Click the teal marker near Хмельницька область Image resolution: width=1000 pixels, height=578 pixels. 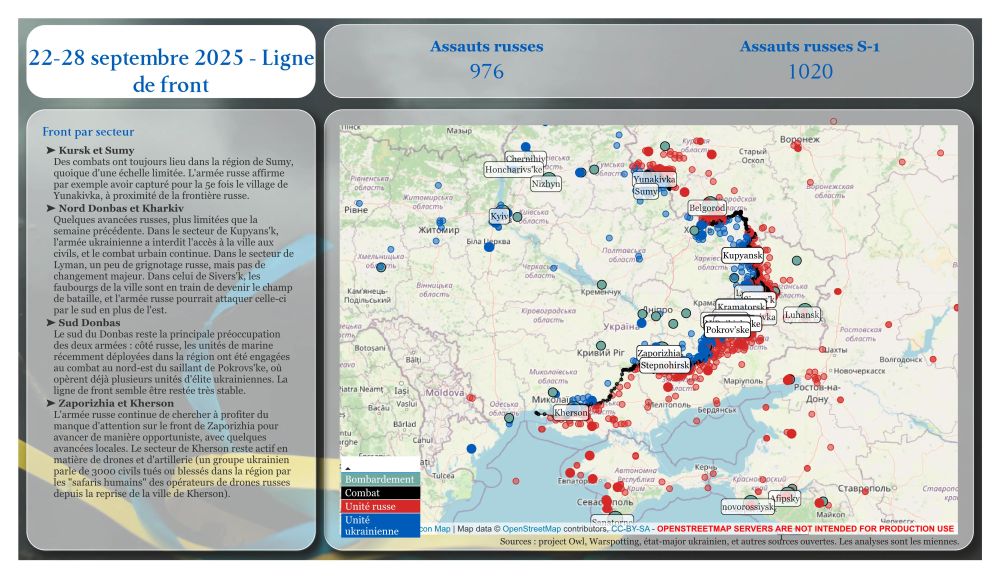pos(381,267)
